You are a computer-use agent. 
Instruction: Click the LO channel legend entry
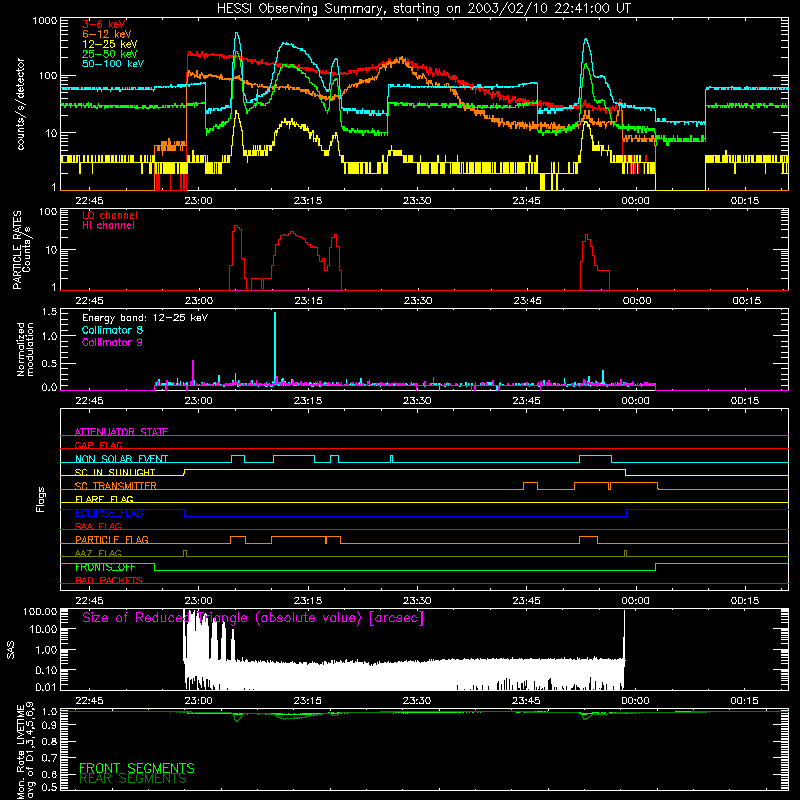pyautogui.click(x=110, y=215)
